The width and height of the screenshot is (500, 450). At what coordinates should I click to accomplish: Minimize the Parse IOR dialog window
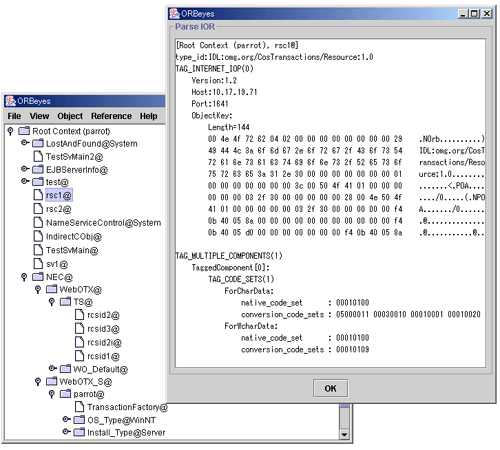click(463, 14)
